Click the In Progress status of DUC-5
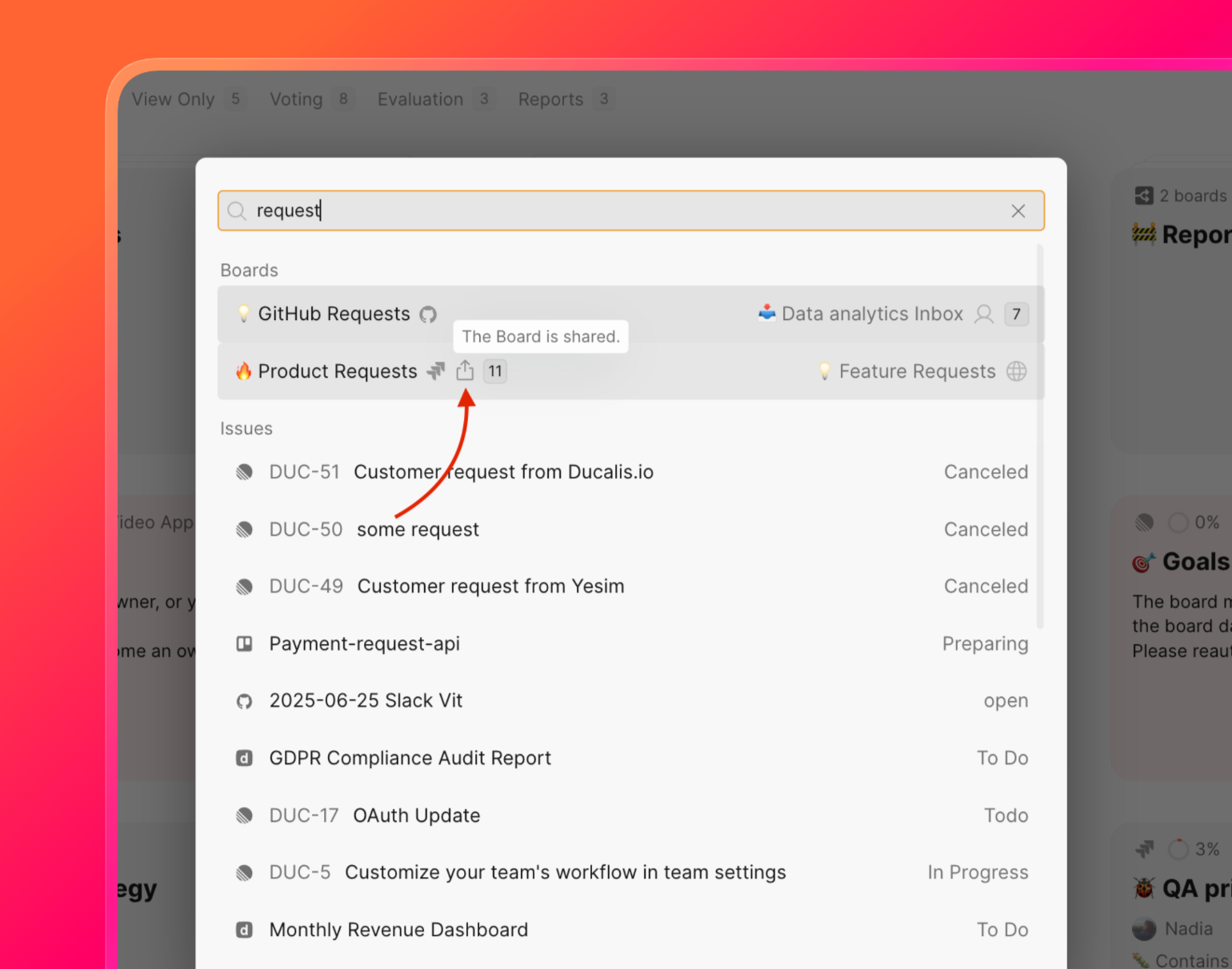This screenshot has width=1232, height=969. (x=978, y=873)
